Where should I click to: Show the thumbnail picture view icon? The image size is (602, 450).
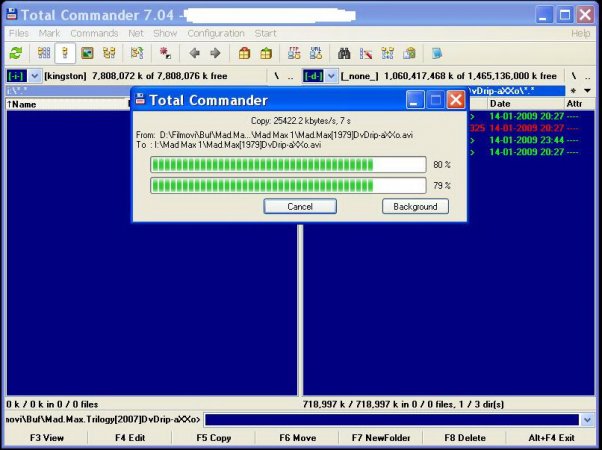coord(87,53)
